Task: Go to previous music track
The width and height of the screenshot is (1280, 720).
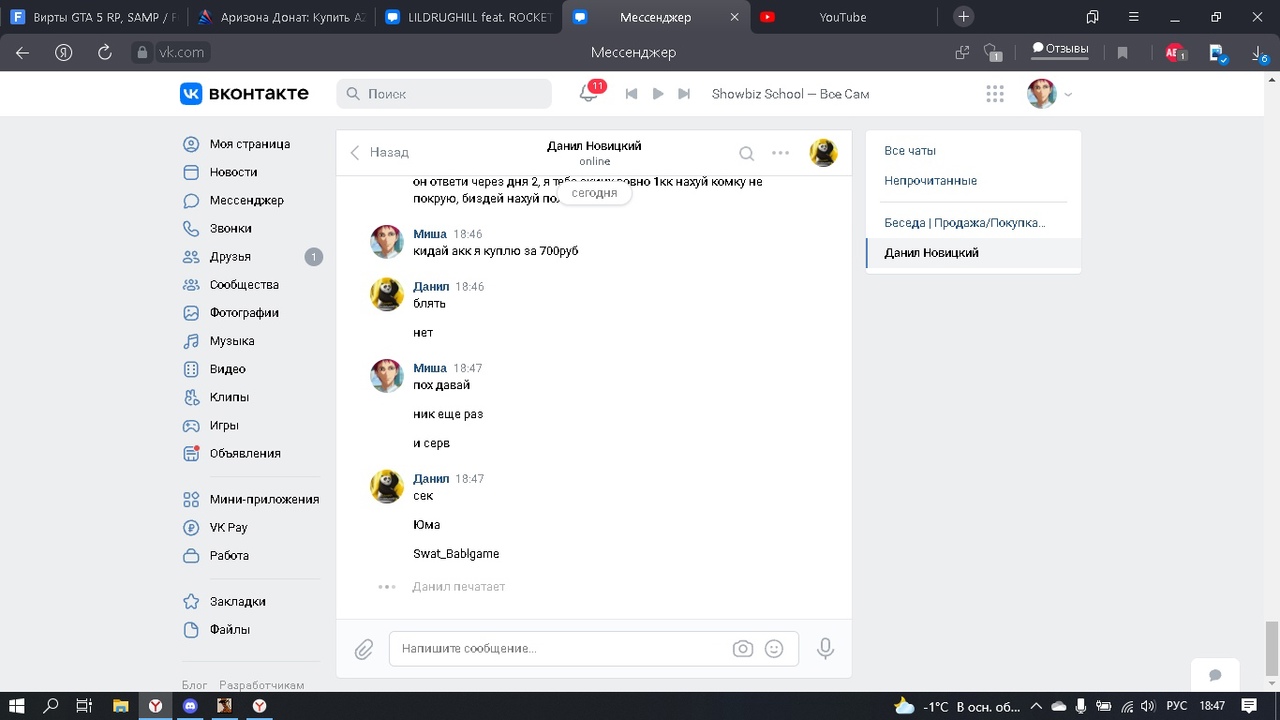Action: (631, 94)
